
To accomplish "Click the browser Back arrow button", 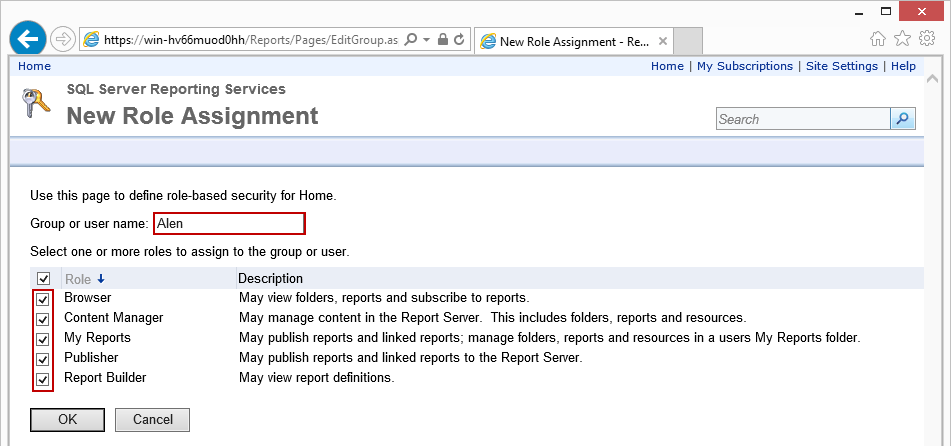I will pyautogui.click(x=27, y=39).
